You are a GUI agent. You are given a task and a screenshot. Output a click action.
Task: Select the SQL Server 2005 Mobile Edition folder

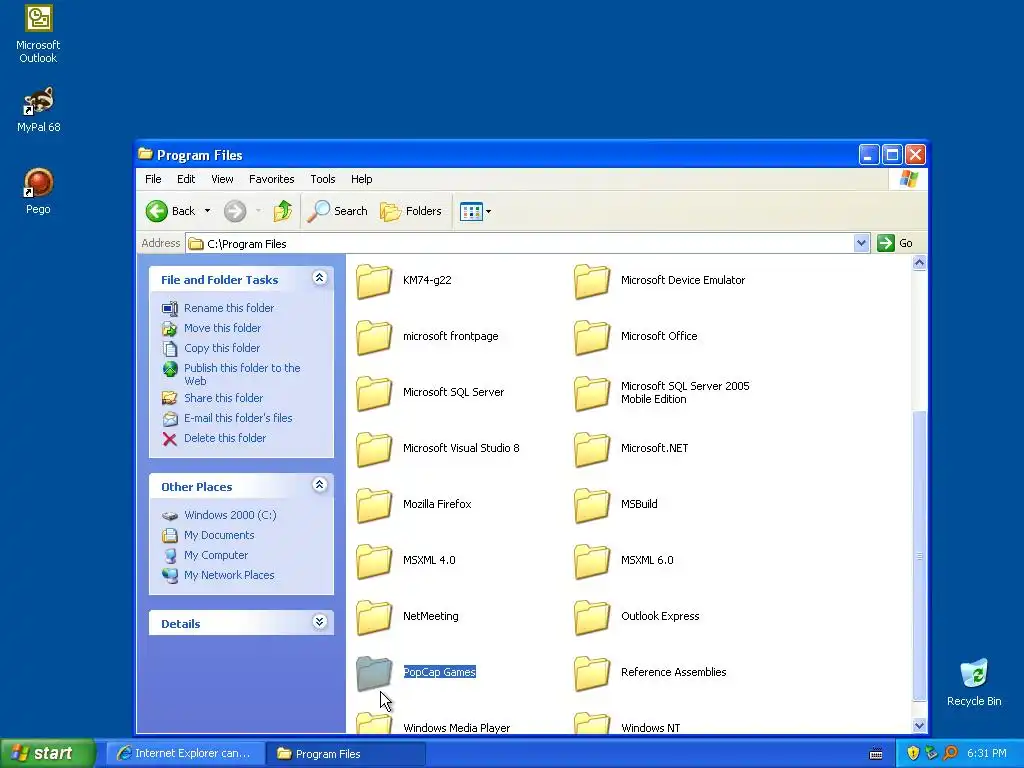[x=592, y=392]
